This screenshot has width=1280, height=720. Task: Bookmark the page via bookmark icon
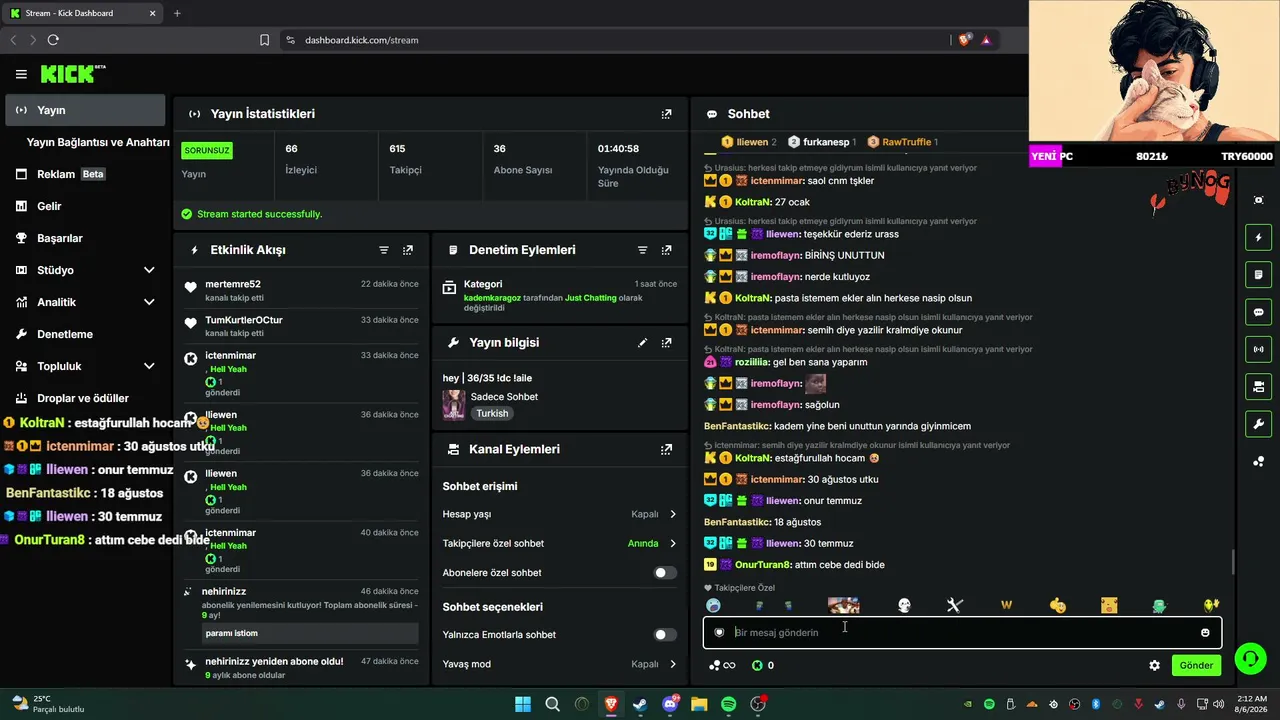pyautogui.click(x=264, y=40)
